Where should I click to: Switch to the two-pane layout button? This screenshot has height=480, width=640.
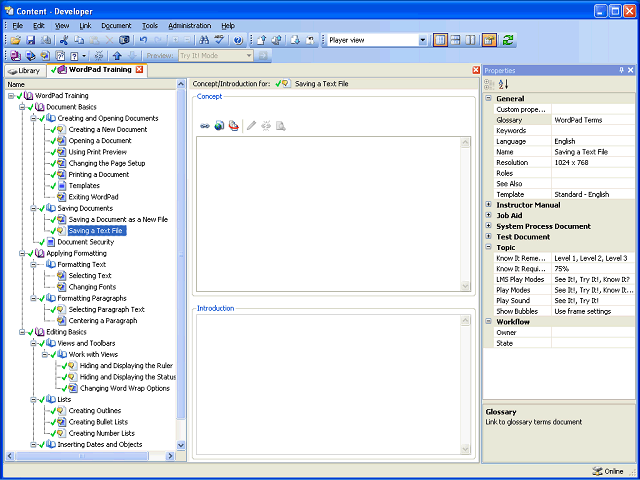point(471,40)
